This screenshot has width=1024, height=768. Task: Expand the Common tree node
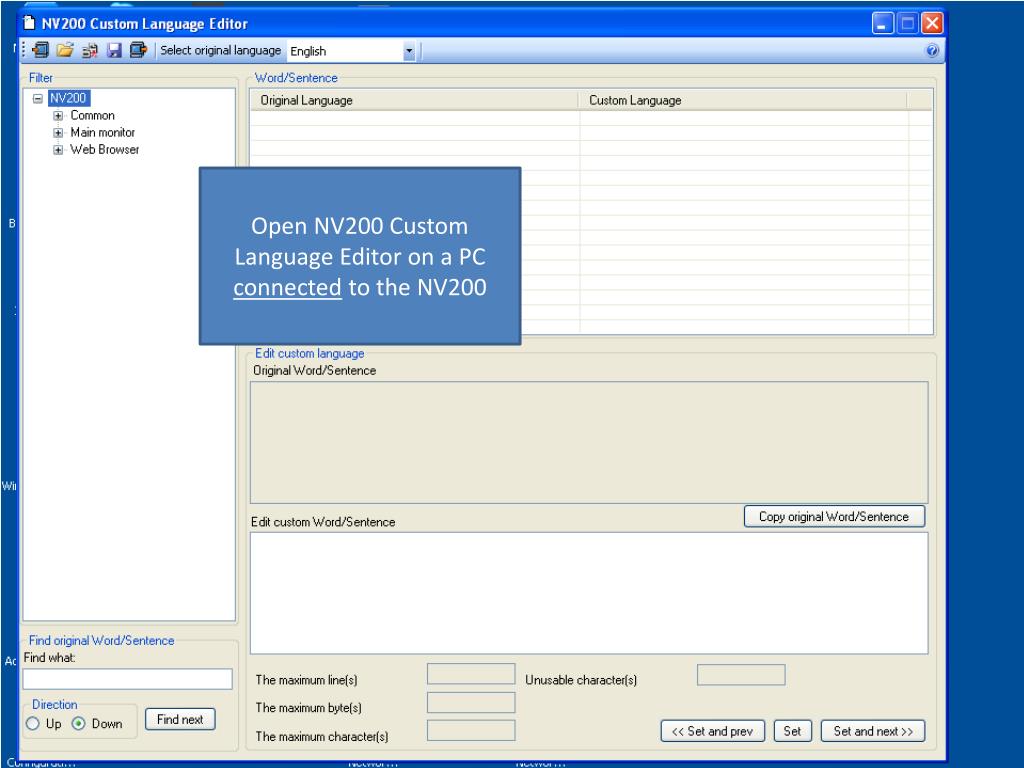(58, 116)
